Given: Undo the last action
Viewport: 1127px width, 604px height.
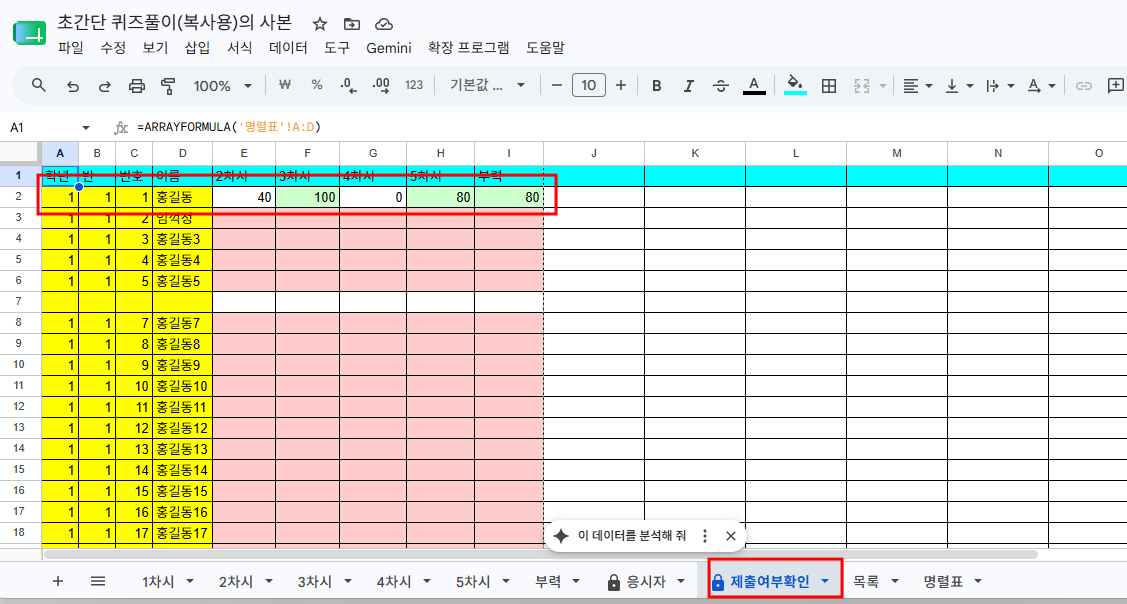Looking at the screenshot, I should click(x=73, y=86).
